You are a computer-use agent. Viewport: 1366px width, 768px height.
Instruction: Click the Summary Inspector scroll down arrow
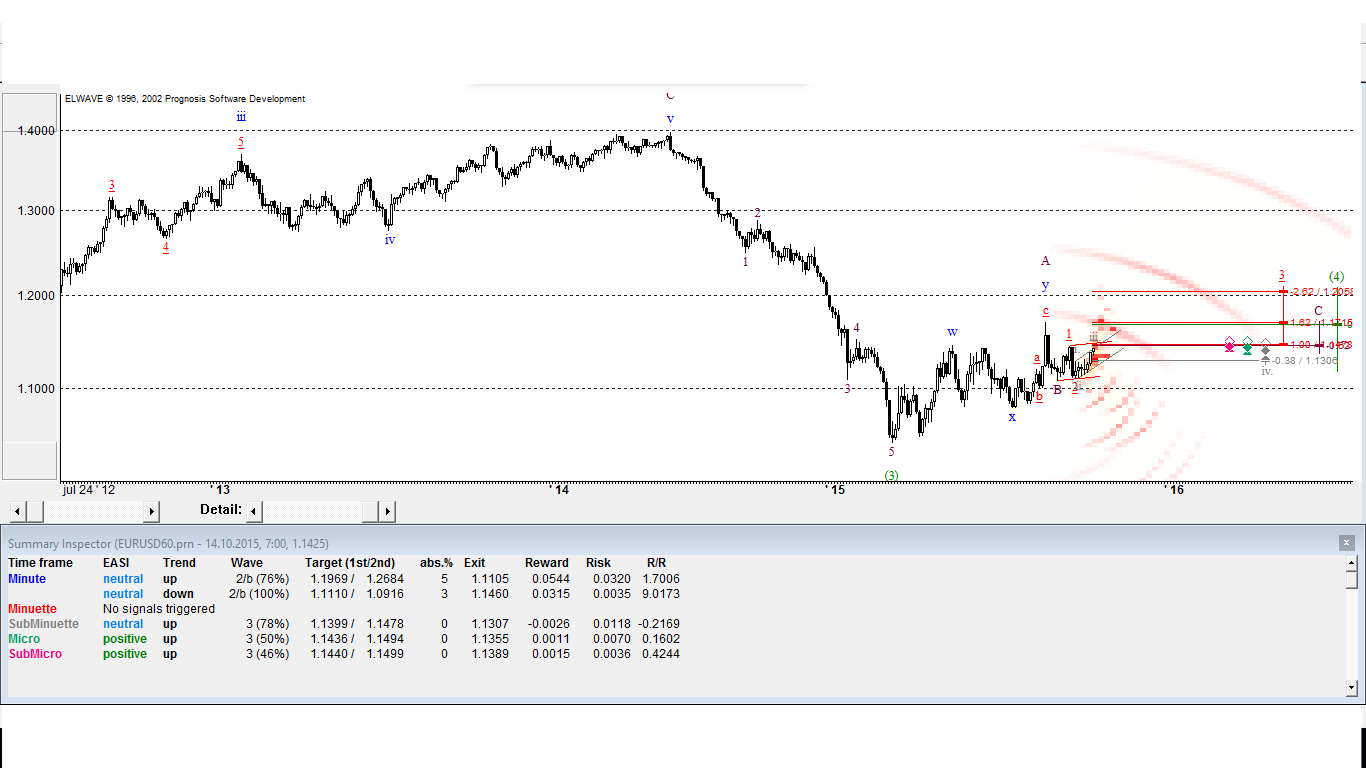pos(1352,688)
